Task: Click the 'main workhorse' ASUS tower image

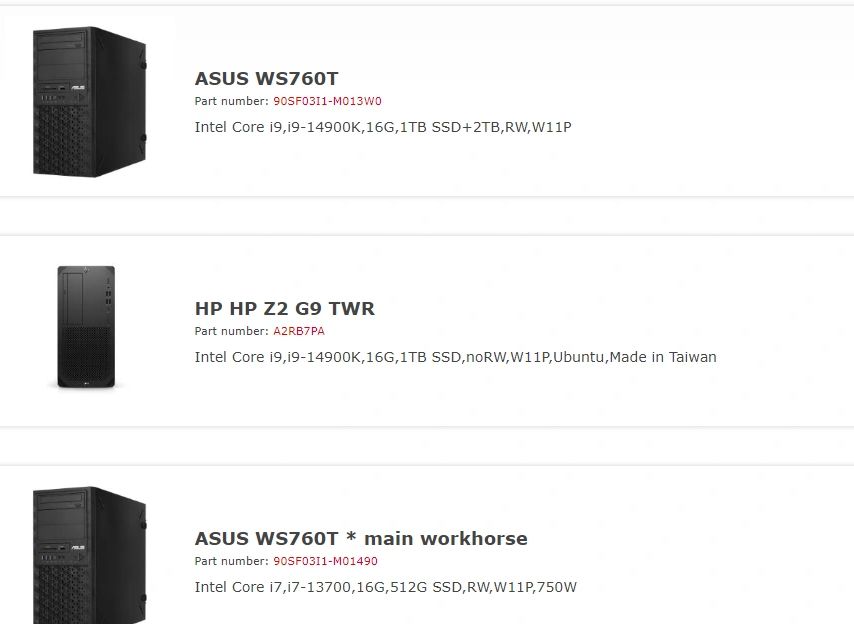Action: coord(90,555)
